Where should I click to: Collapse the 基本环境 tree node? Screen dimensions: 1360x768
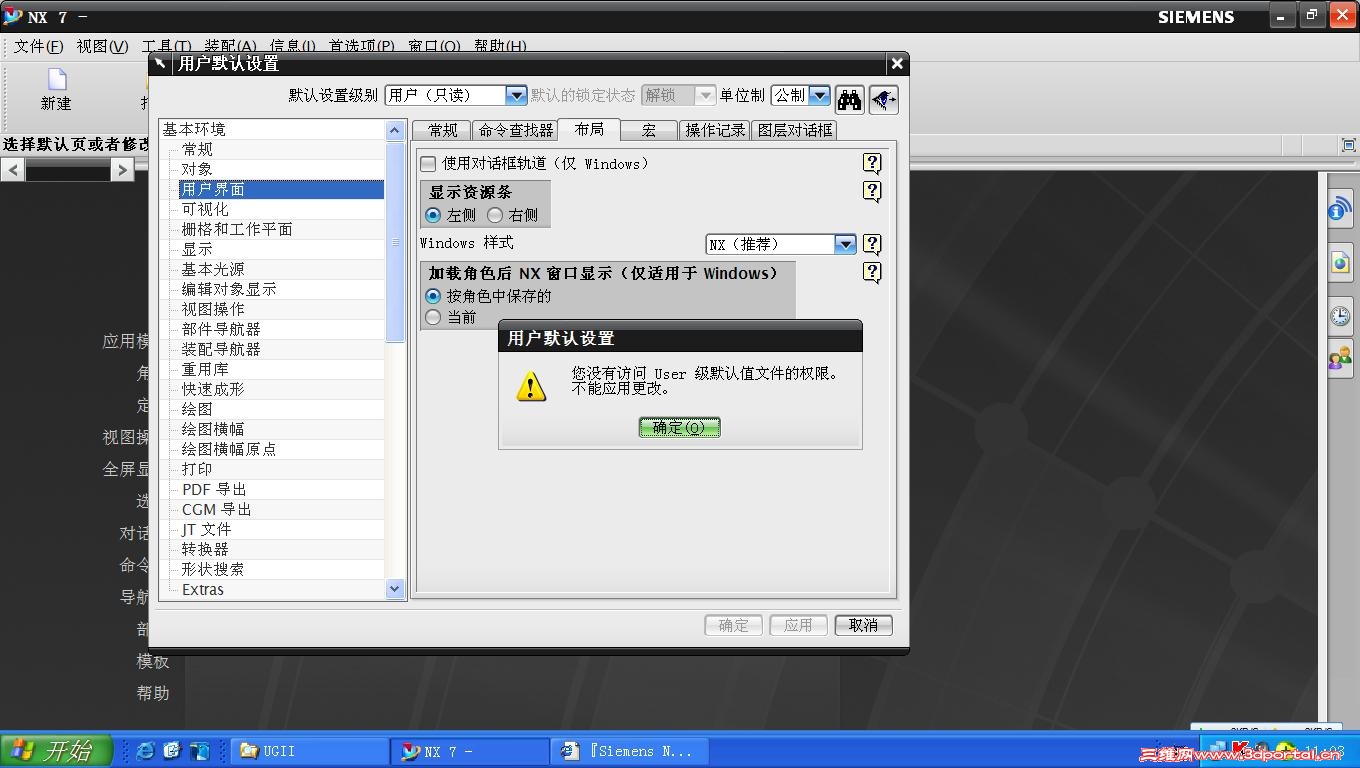pos(194,129)
